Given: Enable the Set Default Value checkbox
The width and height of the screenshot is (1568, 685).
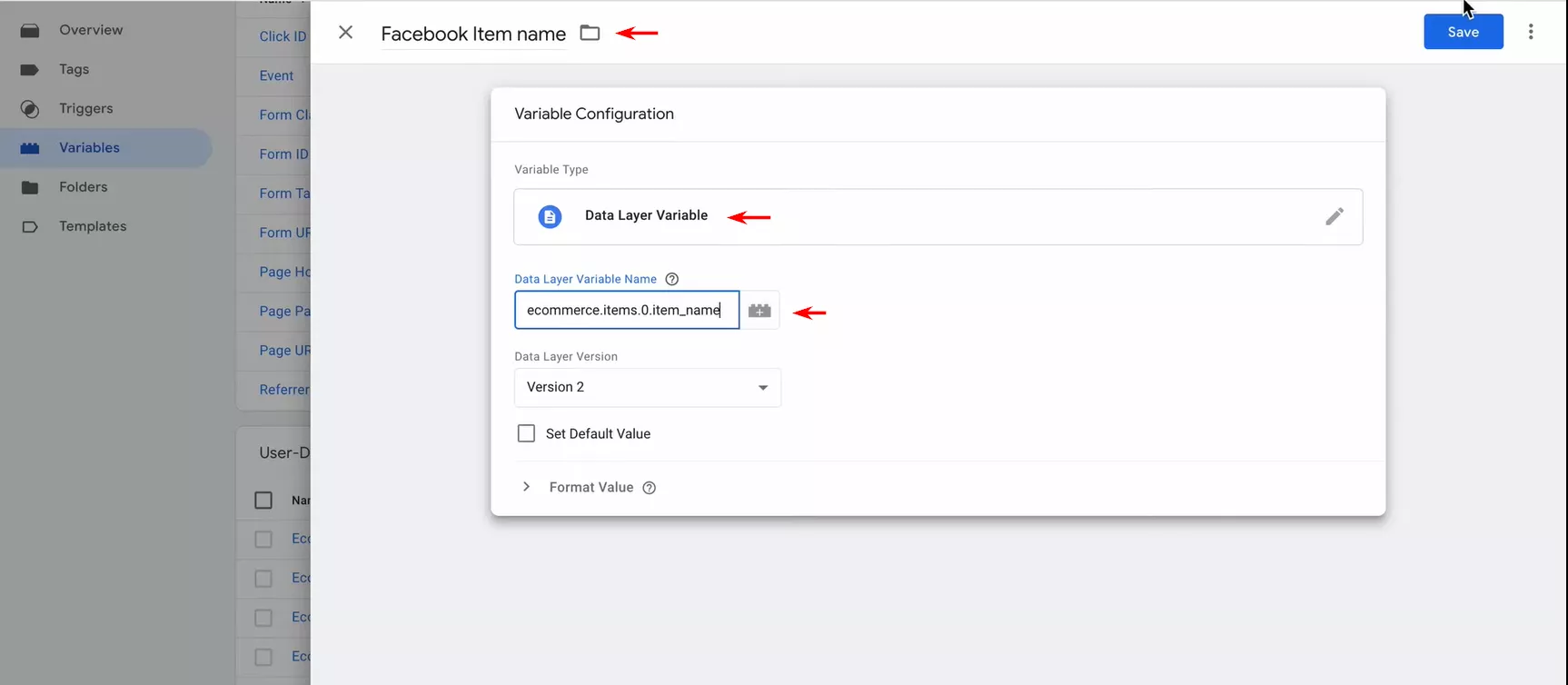Looking at the screenshot, I should click(526, 433).
